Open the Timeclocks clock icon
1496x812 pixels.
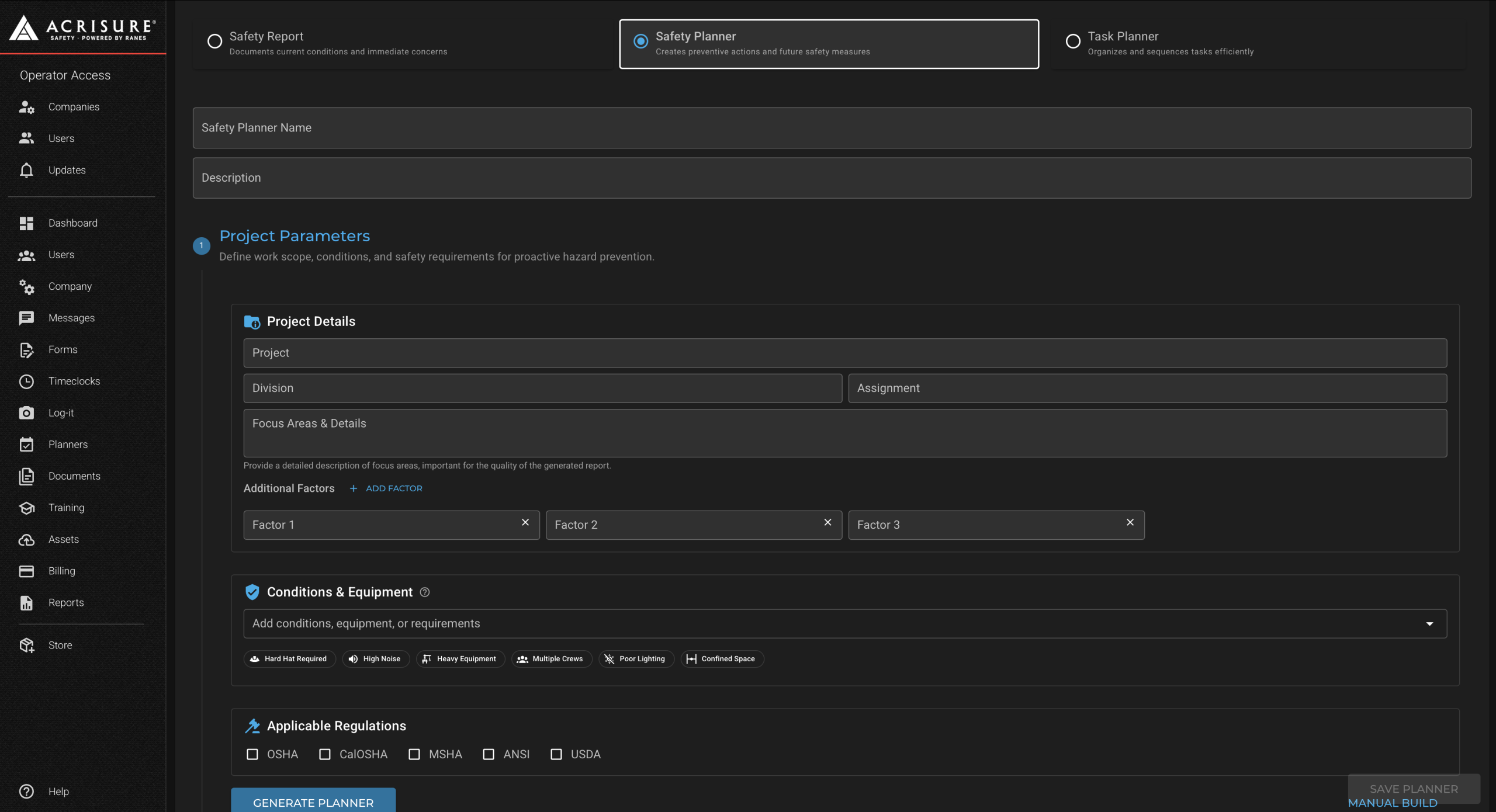(26, 381)
